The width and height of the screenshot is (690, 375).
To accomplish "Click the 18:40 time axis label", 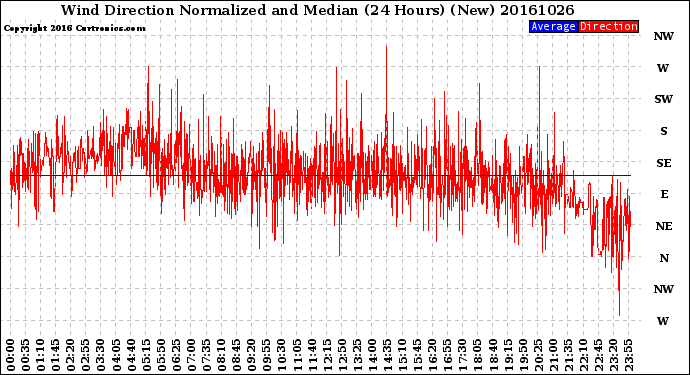I will pyautogui.click(x=493, y=355).
